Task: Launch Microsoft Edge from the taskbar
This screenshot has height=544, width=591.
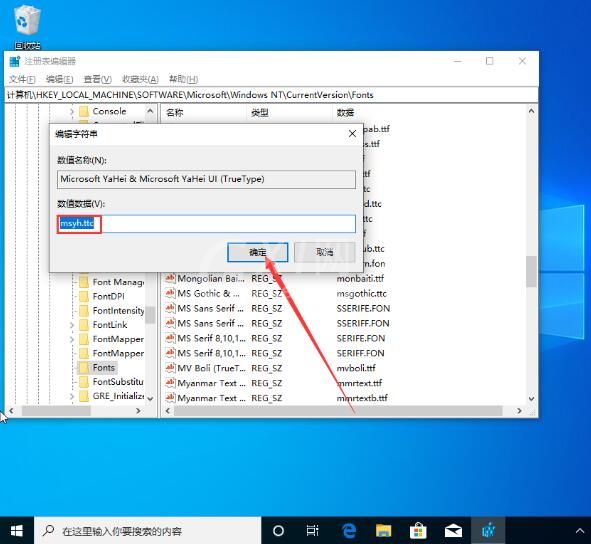Action: (349, 531)
